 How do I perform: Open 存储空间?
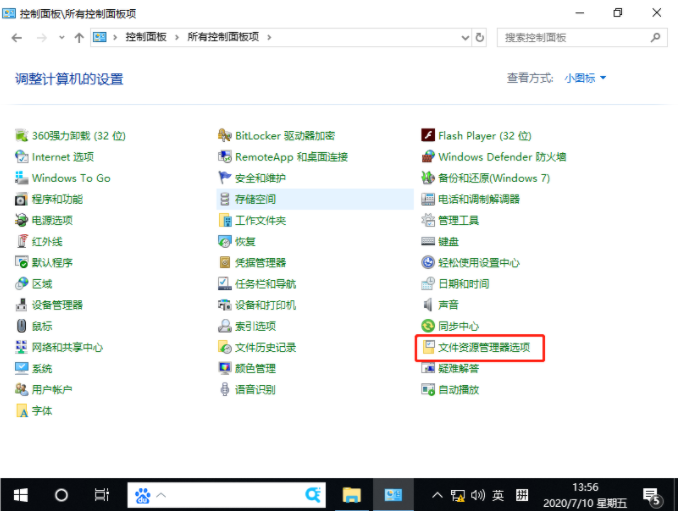pyautogui.click(x=255, y=199)
